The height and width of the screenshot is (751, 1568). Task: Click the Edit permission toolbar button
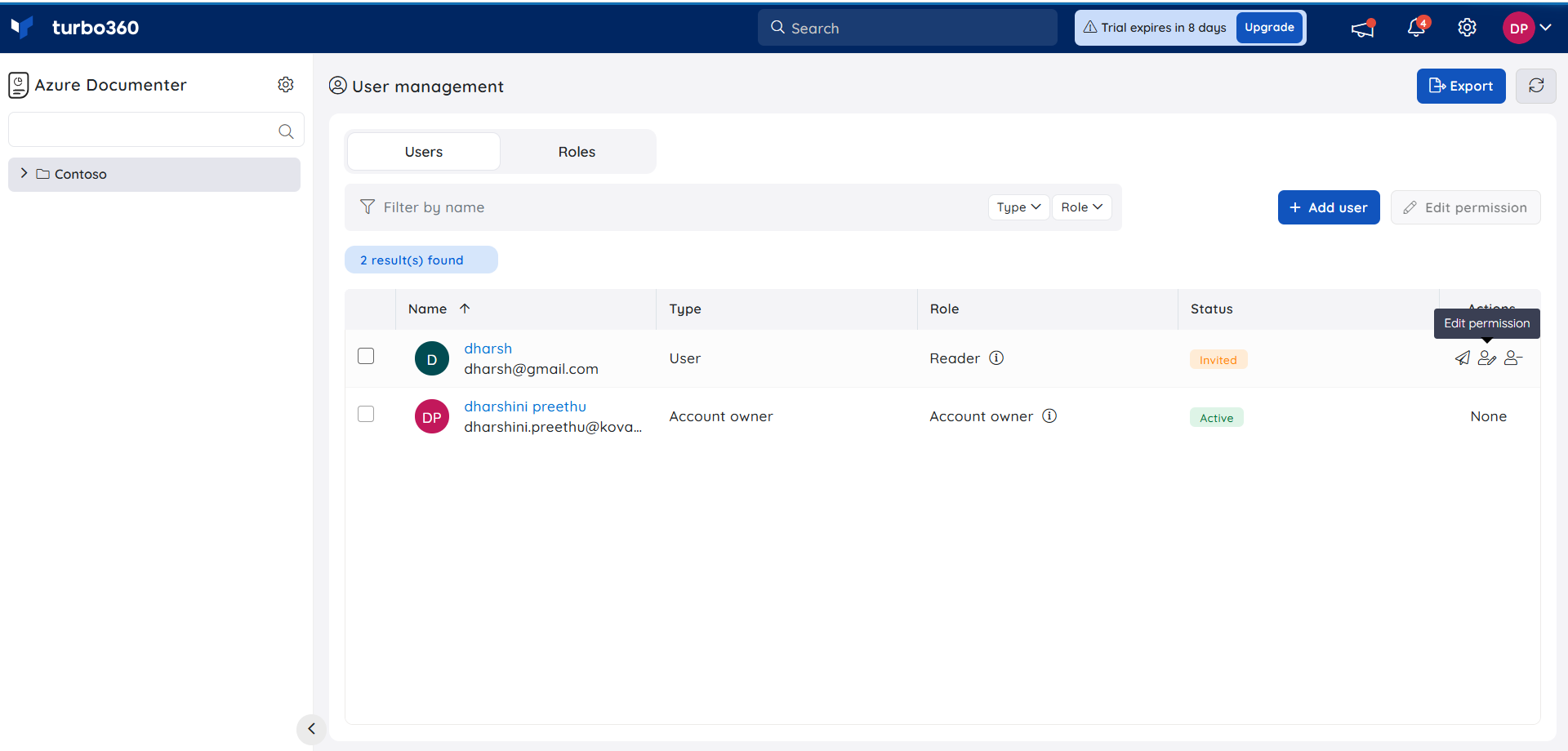coord(1465,207)
